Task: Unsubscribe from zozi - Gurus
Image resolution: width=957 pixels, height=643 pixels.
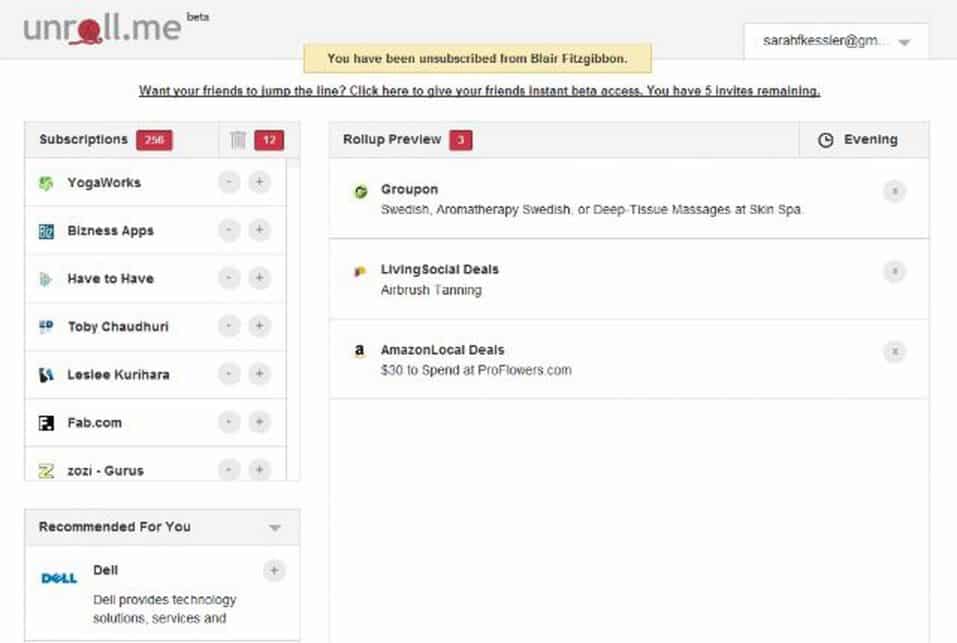Action: coord(229,470)
